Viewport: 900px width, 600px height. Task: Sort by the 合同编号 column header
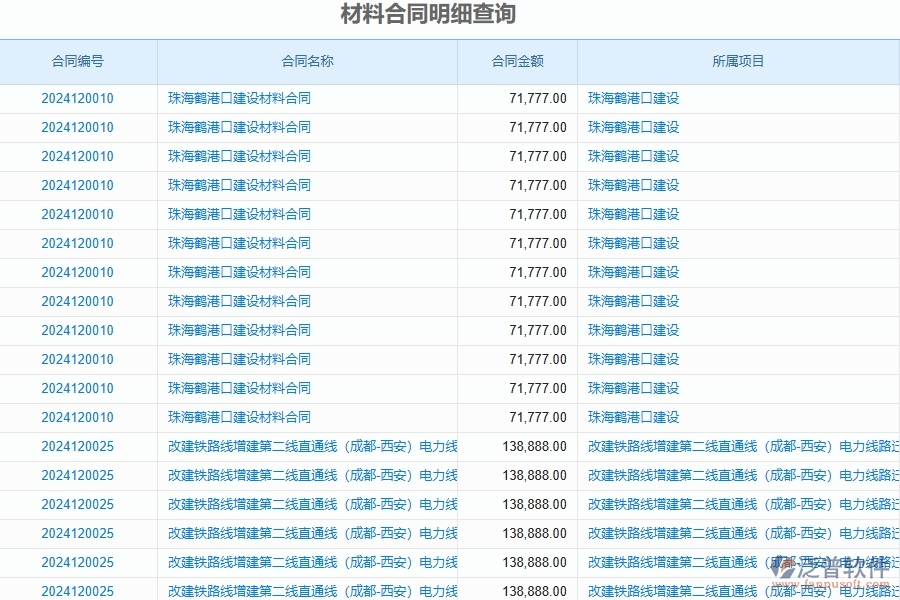(x=78, y=61)
